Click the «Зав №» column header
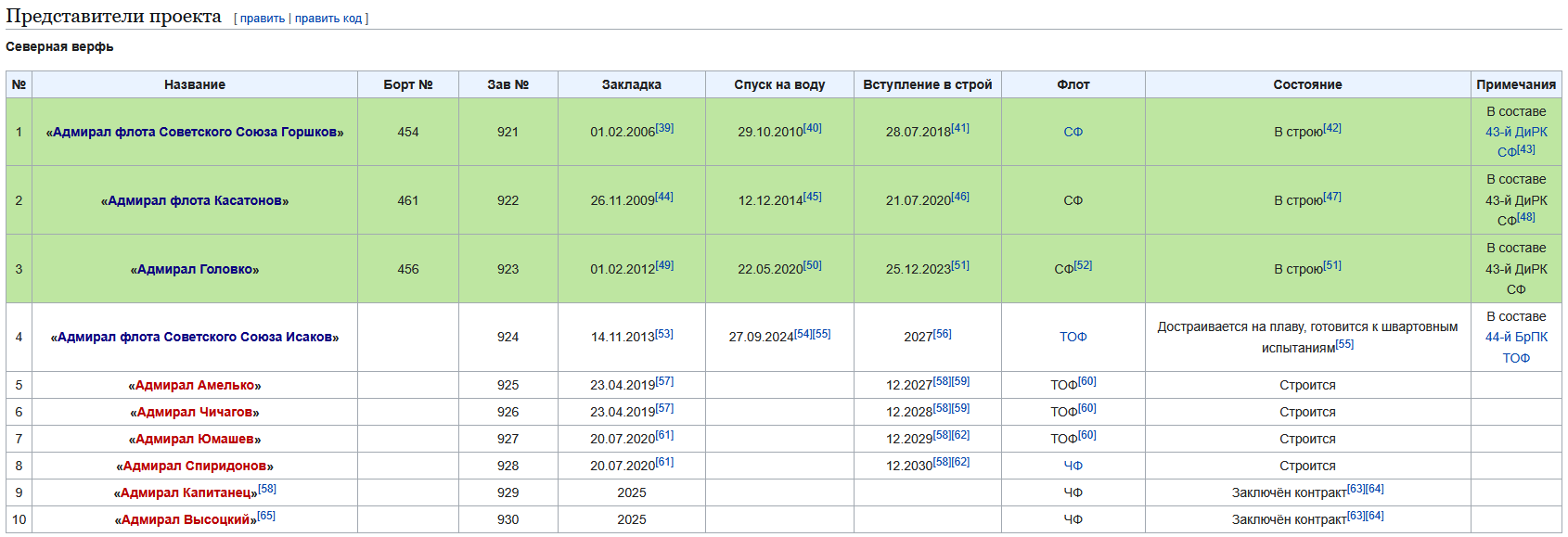Image resolution: width=1568 pixels, height=537 pixels. coord(508,84)
